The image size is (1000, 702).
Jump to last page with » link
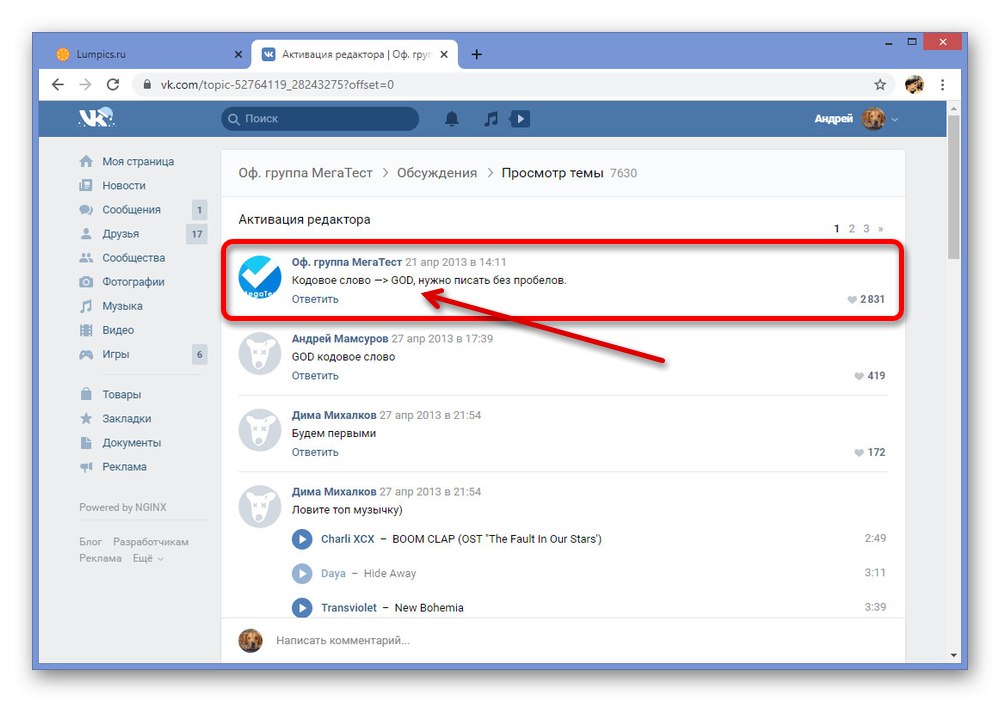point(881,228)
